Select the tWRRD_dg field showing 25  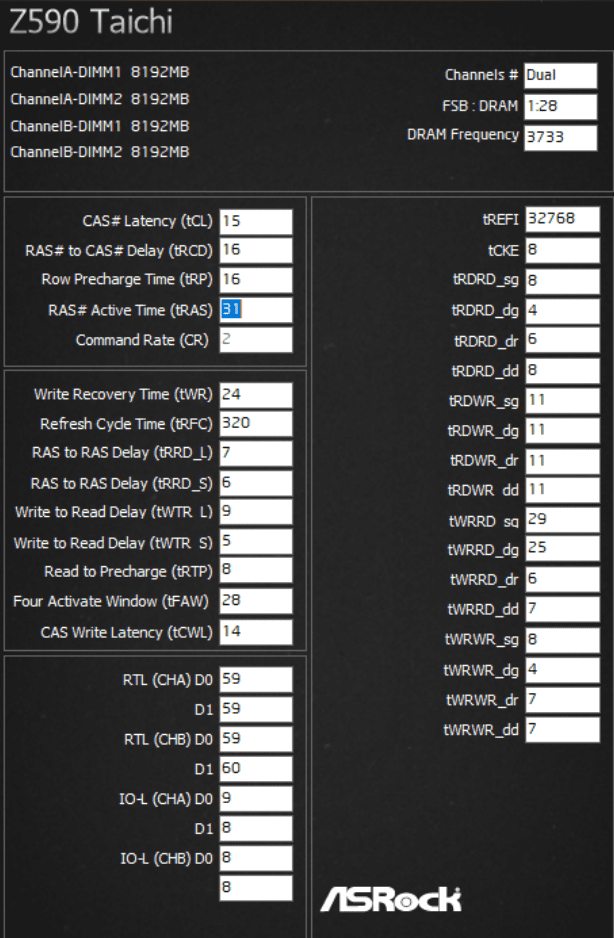tap(563, 549)
